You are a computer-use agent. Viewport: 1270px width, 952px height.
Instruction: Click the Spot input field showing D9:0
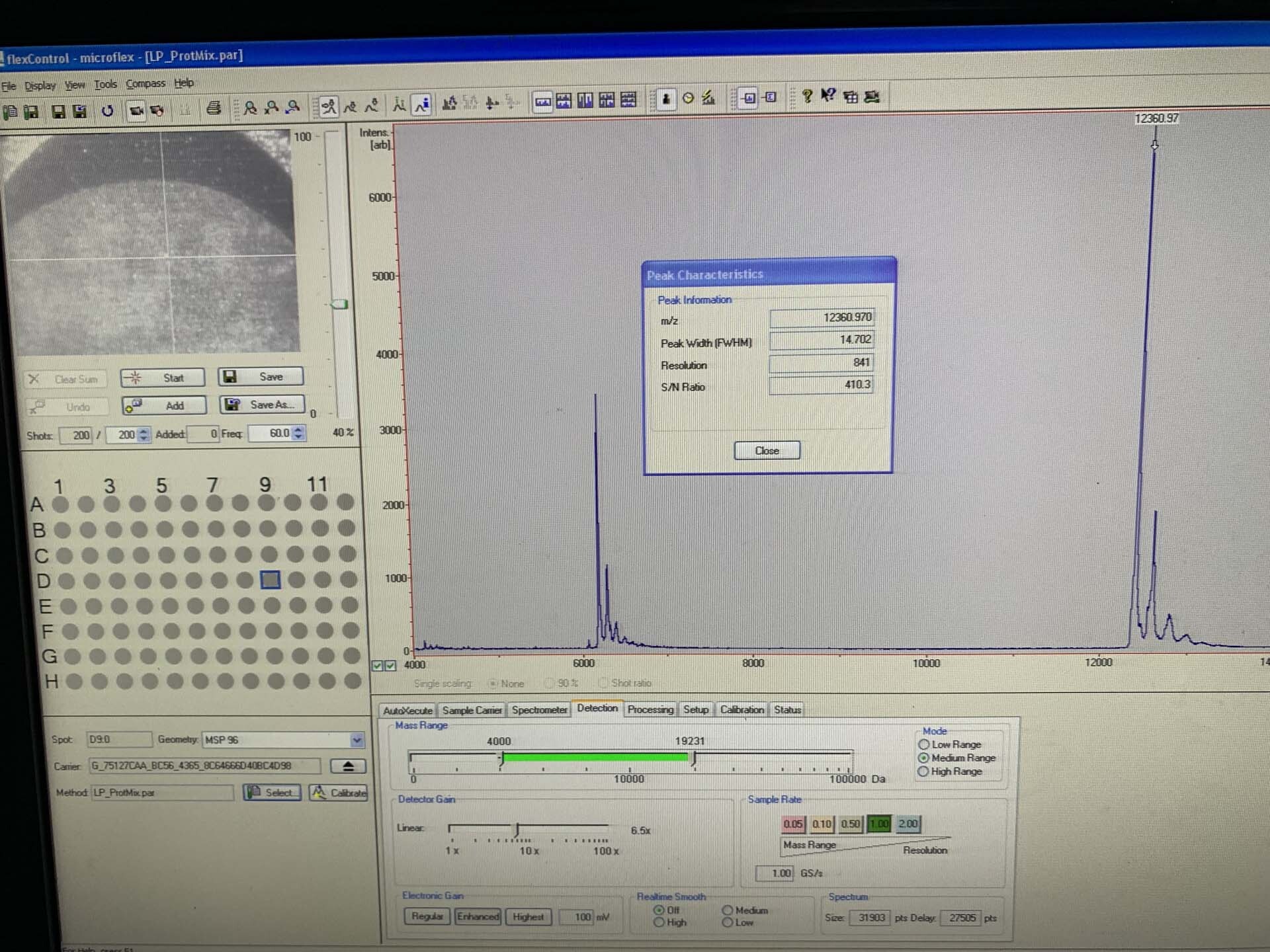(119, 740)
